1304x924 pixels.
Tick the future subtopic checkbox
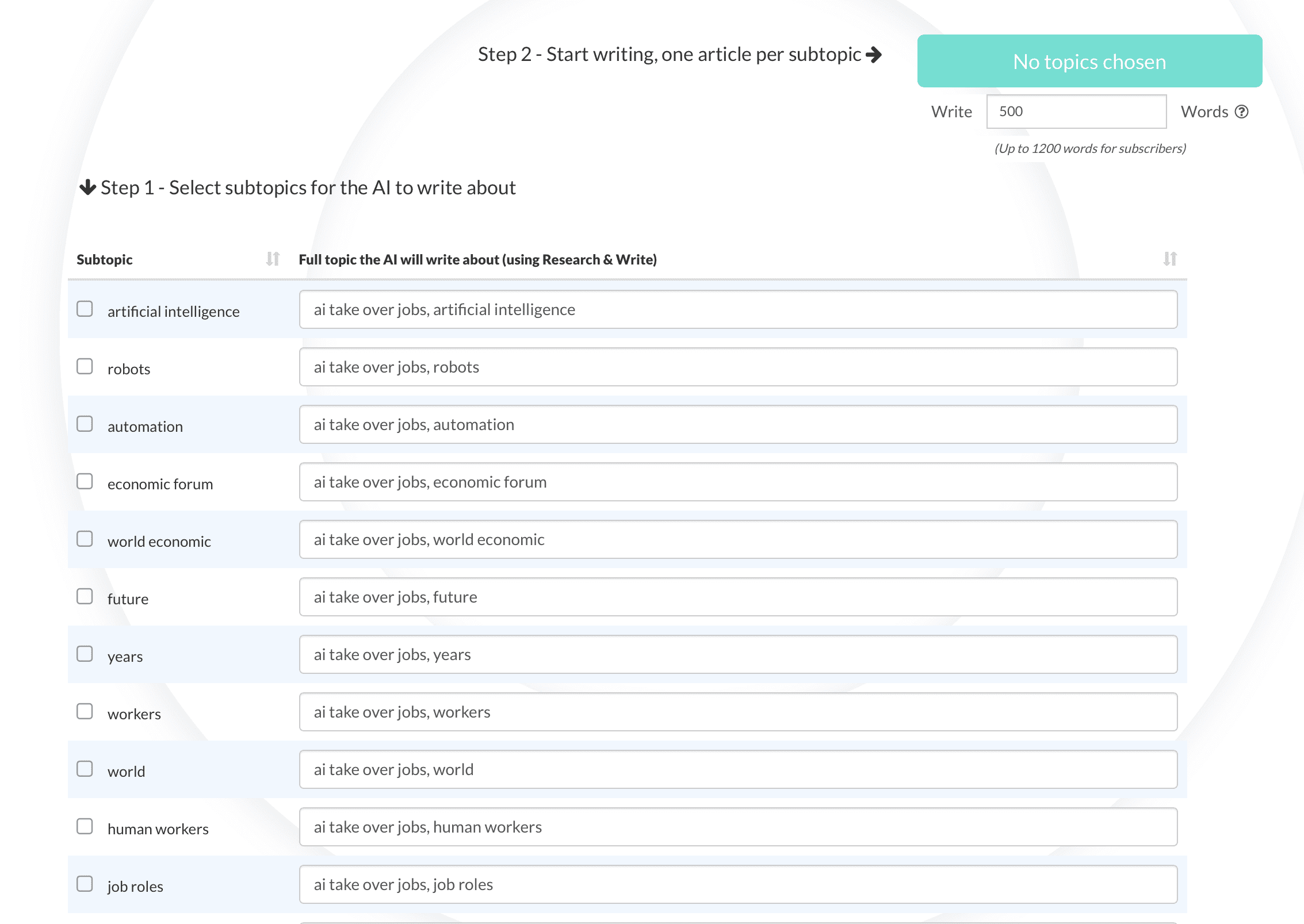click(x=85, y=597)
